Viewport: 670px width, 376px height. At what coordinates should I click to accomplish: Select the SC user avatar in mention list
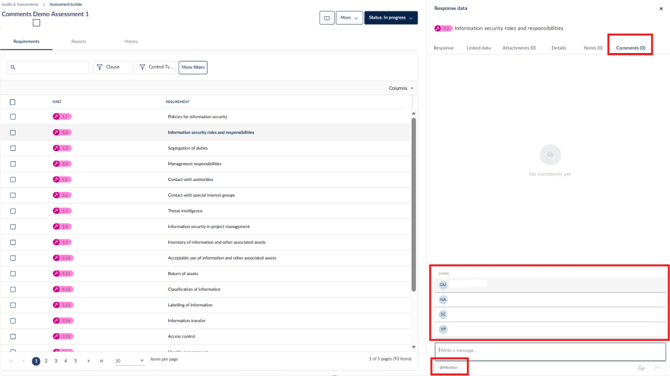(443, 314)
